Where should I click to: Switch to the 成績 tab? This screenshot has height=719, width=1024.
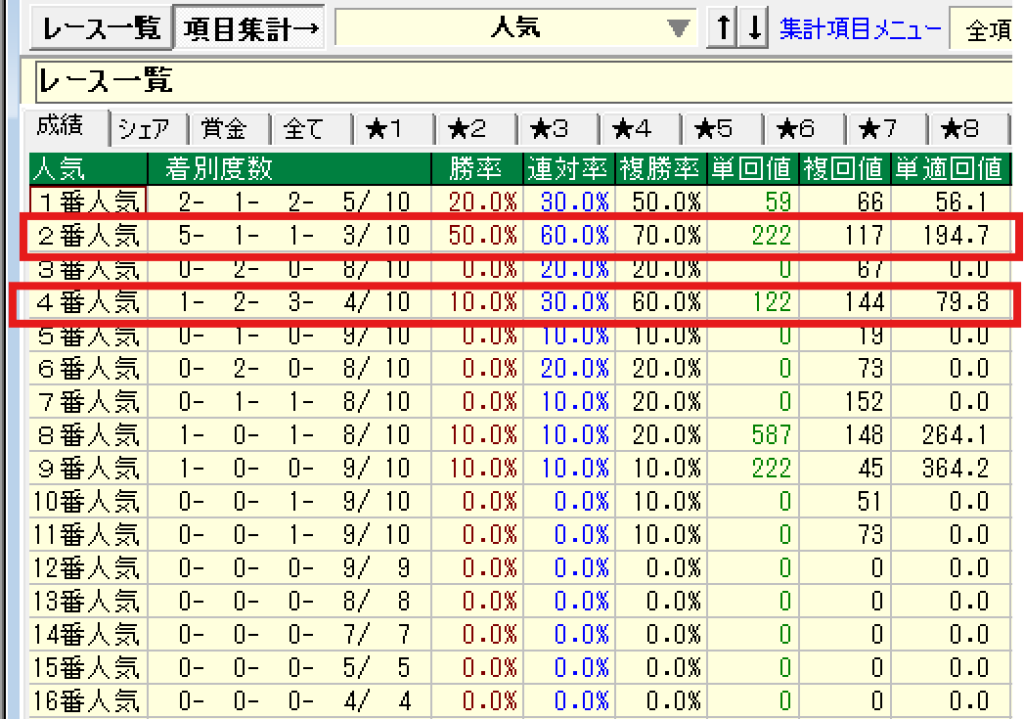coord(69,127)
